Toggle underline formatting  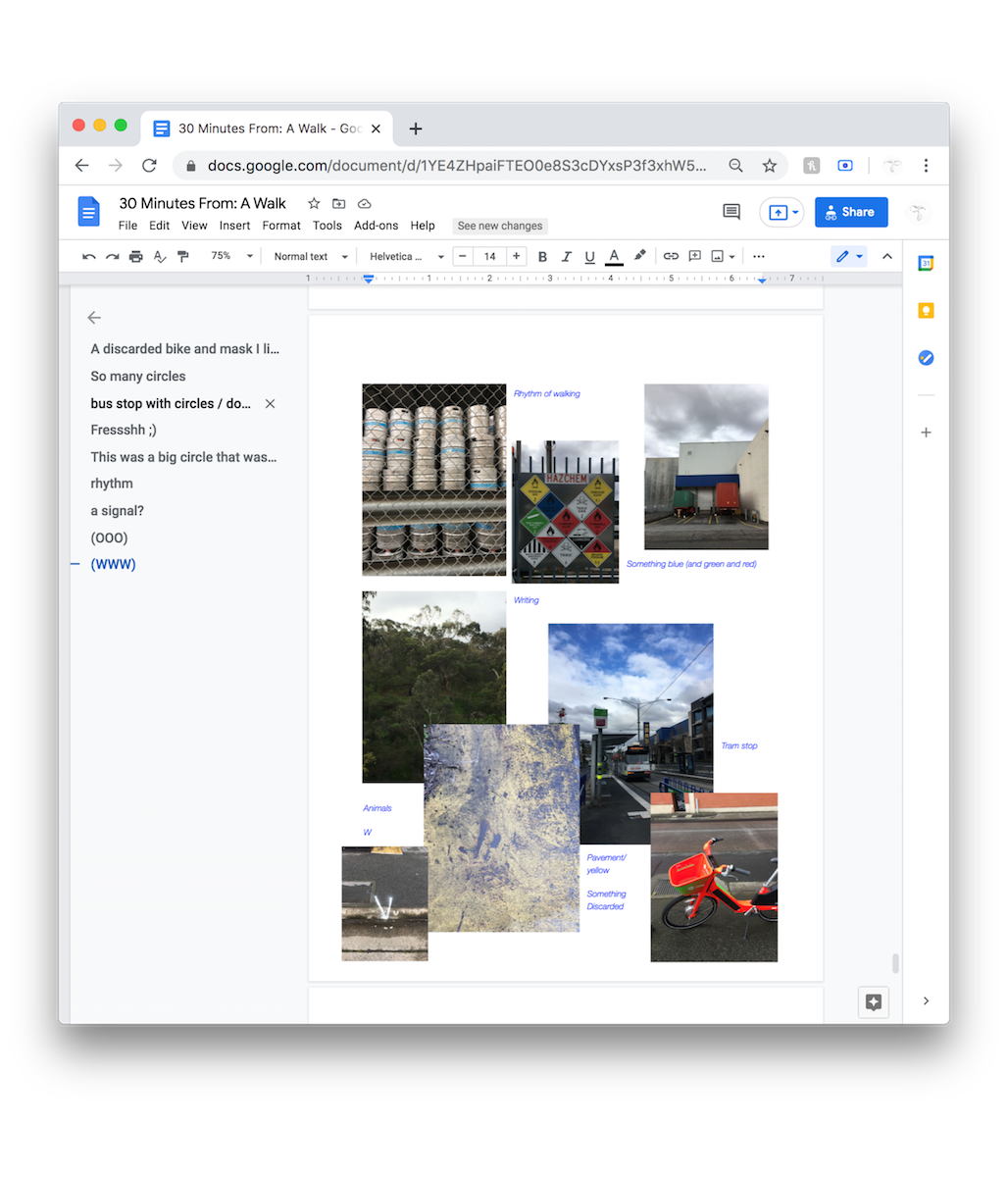point(589,257)
